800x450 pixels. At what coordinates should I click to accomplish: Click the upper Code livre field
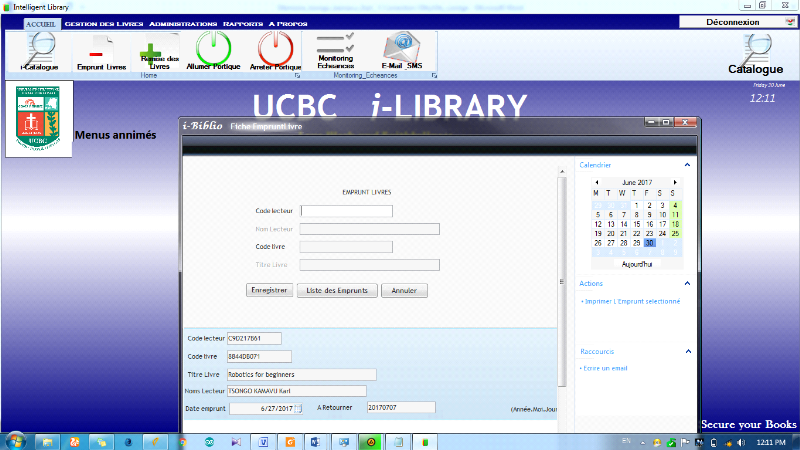346,247
